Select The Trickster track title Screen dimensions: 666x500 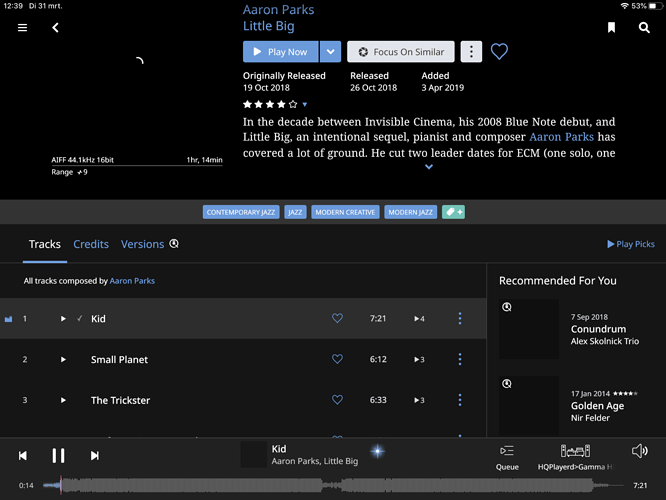pos(120,400)
